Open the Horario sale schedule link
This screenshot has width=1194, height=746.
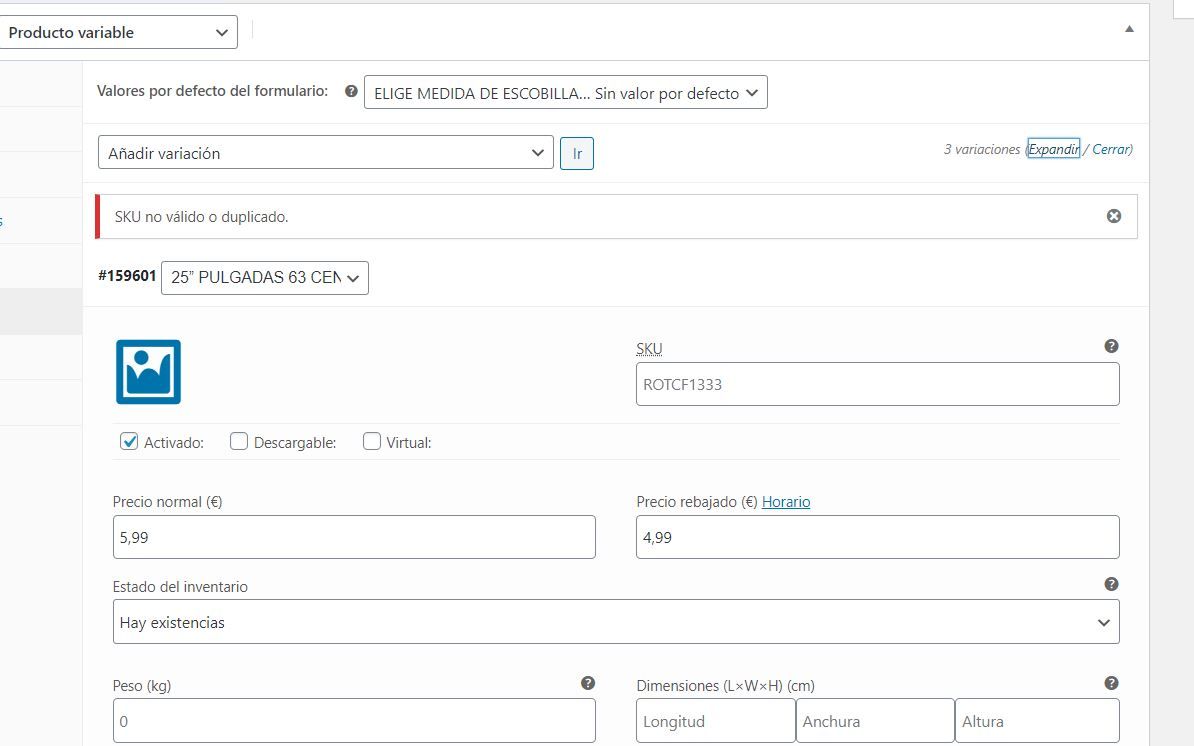click(x=786, y=502)
